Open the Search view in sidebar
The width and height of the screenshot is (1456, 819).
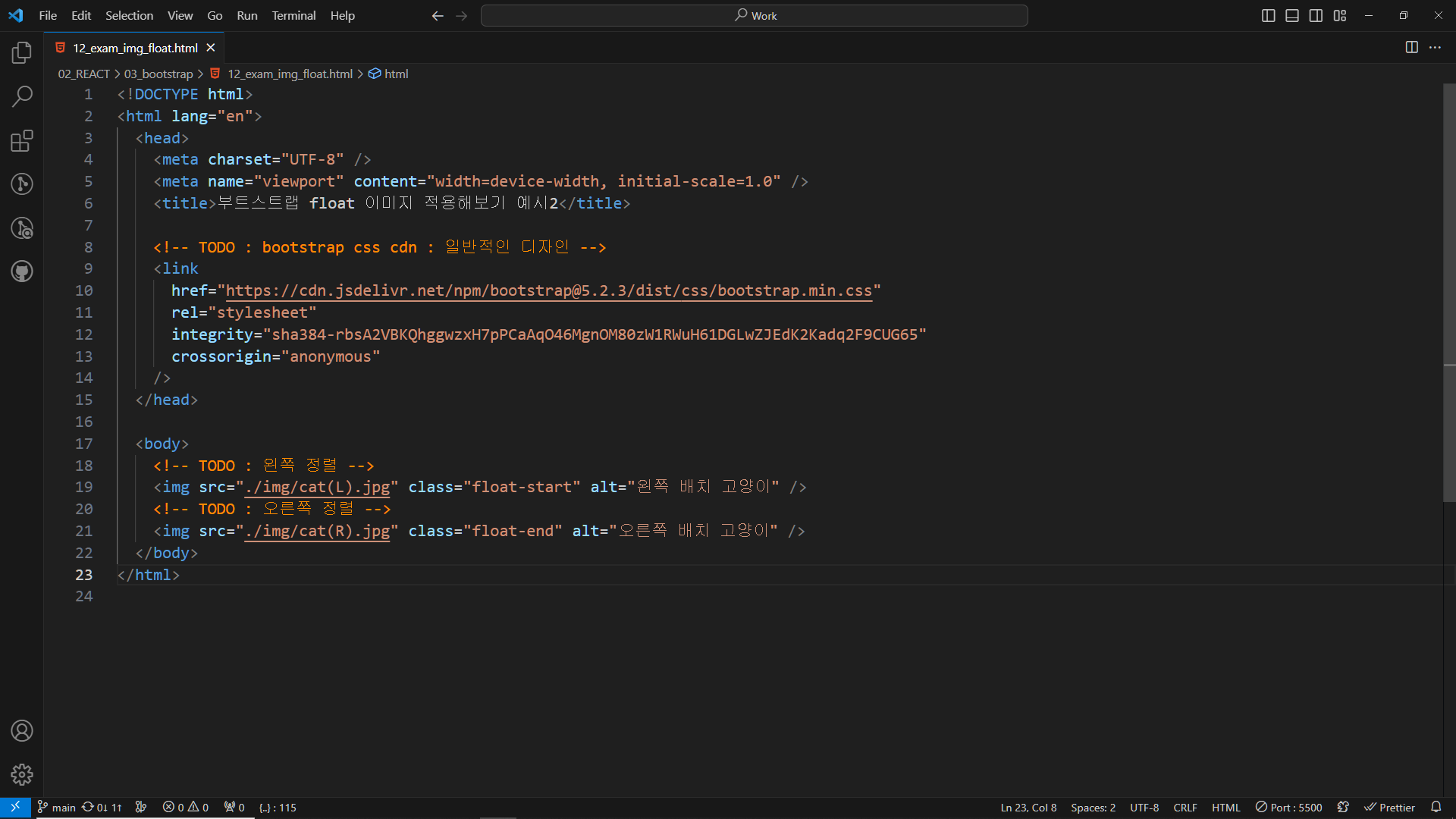pyautogui.click(x=22, y=96)
